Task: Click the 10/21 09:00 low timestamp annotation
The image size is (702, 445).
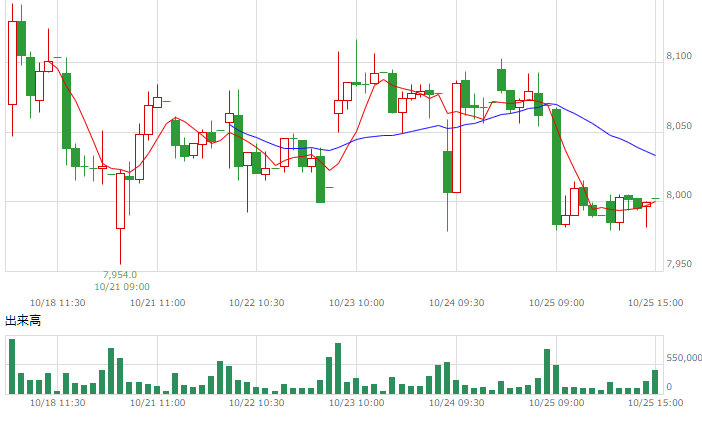Action: tap(122, 287)
